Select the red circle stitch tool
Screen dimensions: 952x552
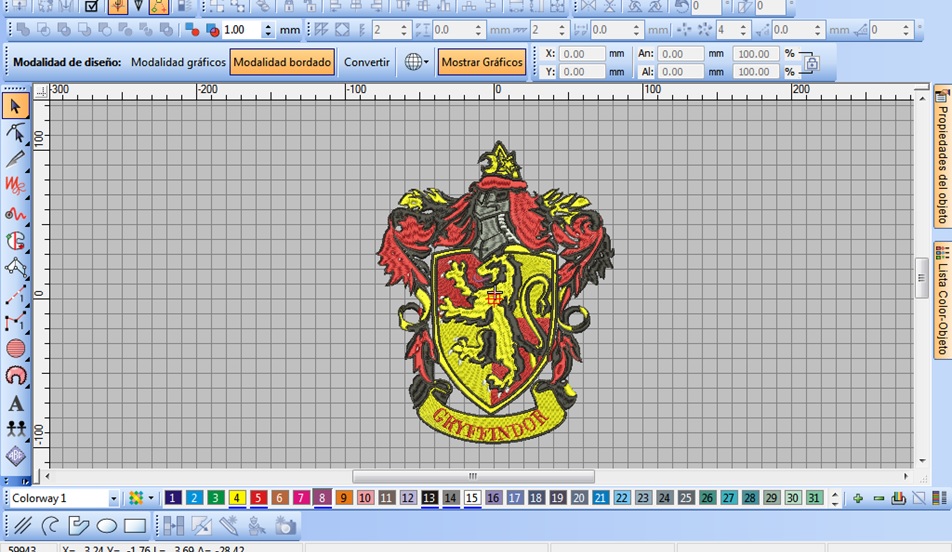click(x=15, y=349)
